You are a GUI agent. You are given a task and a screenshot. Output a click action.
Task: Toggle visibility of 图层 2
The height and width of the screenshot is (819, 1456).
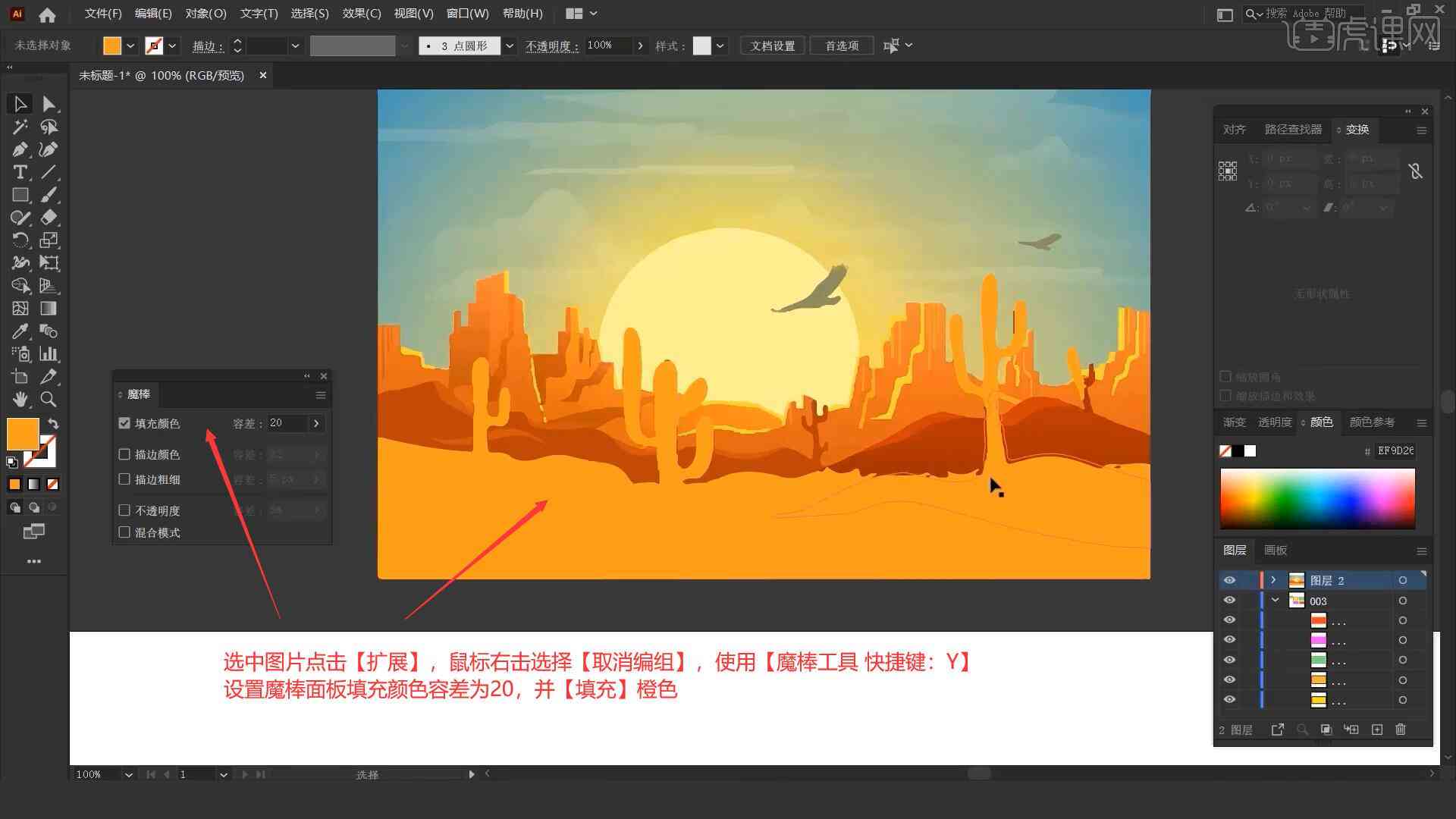(1229, 580)
